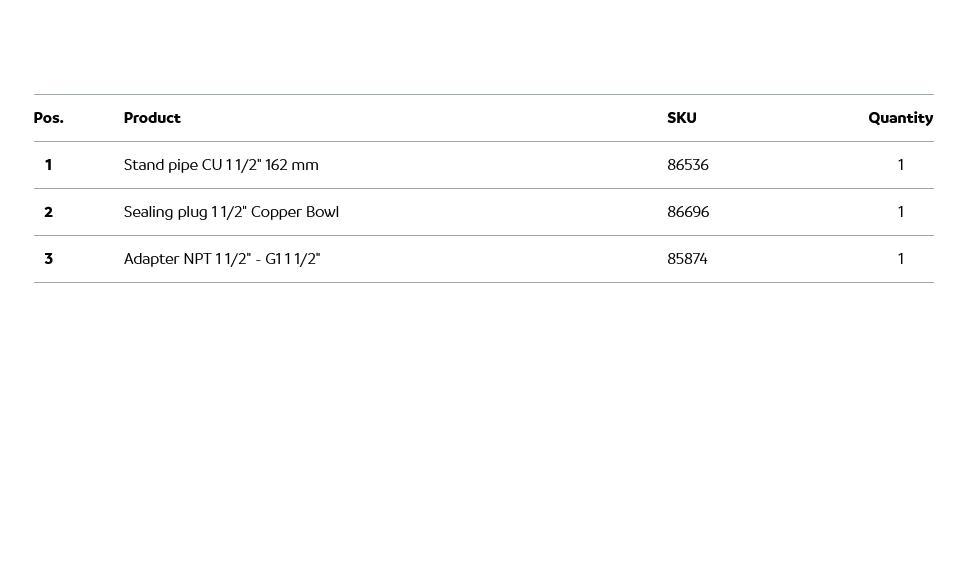966x567 pixels.
Task: Select position number 2 cell
Action: [x=48, y=212]
